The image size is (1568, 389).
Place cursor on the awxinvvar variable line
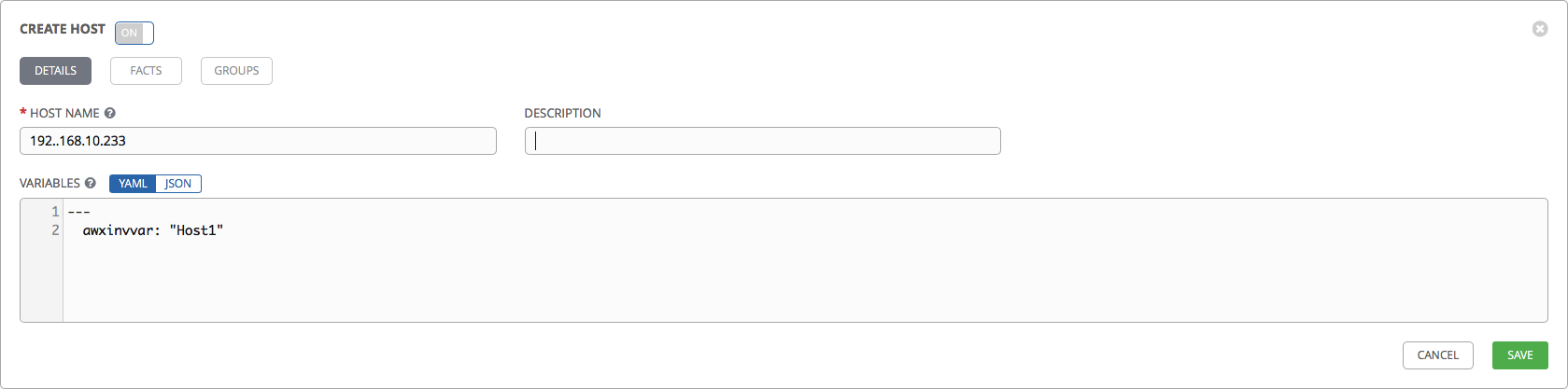tap(153, 230)
